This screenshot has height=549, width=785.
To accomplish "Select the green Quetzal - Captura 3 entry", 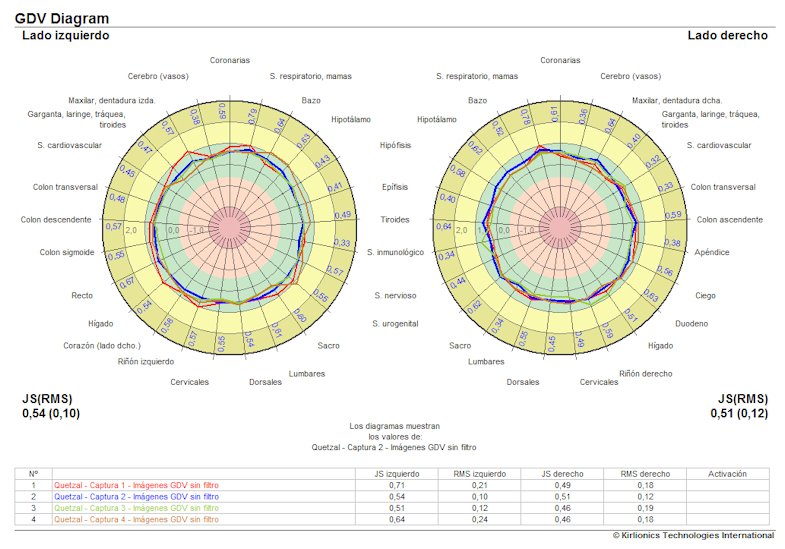I will [136, 509].
